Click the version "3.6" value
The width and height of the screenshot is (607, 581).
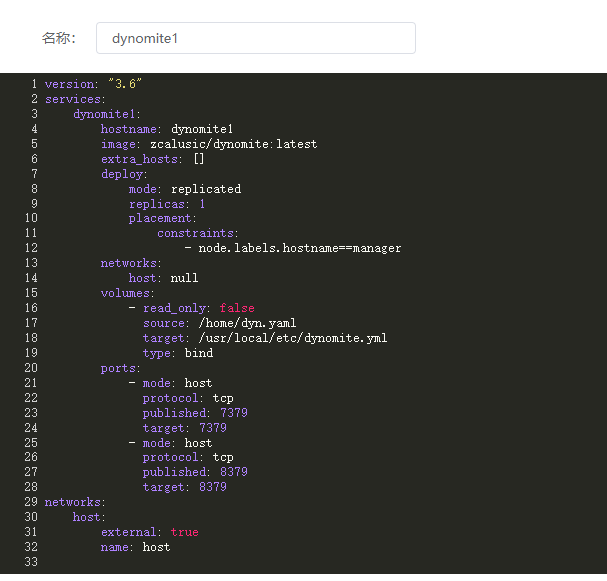click(x=124, y=84)
